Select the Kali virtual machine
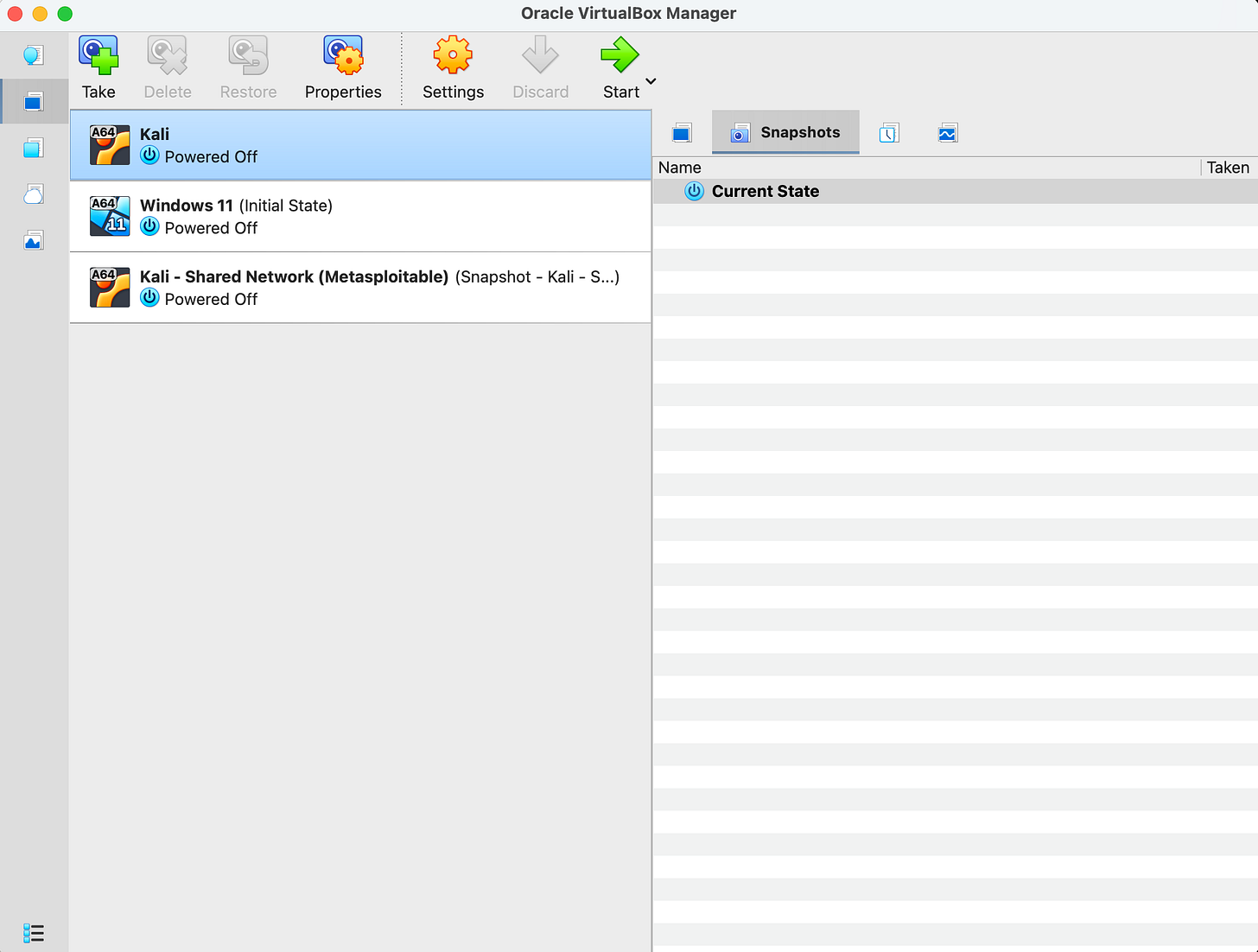Screen dimensions: 1258x952 360,145
